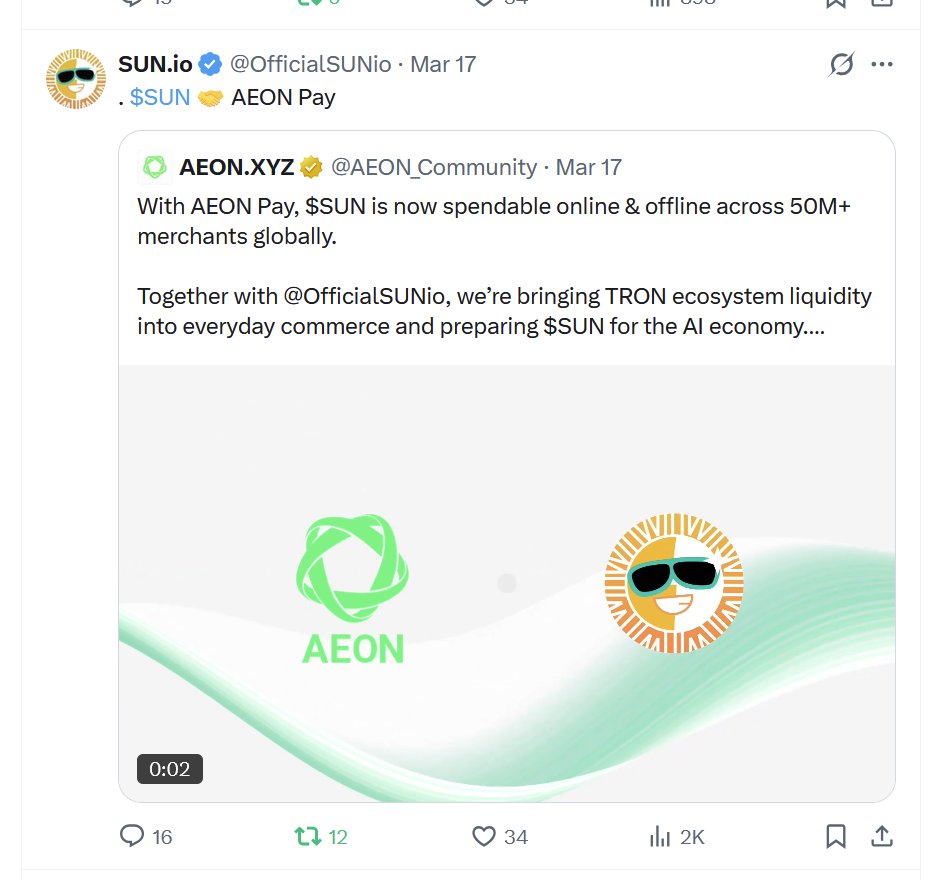Visit the @OfficialSUNio handle in the header
The width and height of the screenshot is (942, 880).
pos(312,65)
